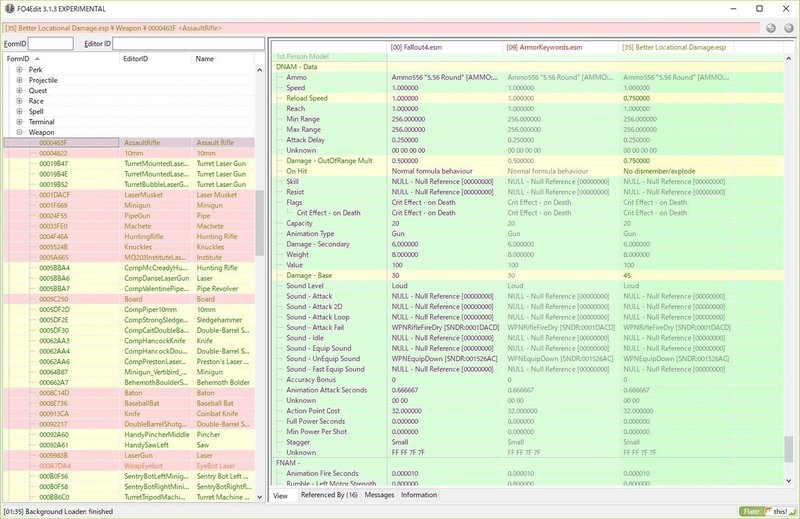Click the Damage - Base value 45
Viewport: 800px width, 519px height.
coord(627,276)
